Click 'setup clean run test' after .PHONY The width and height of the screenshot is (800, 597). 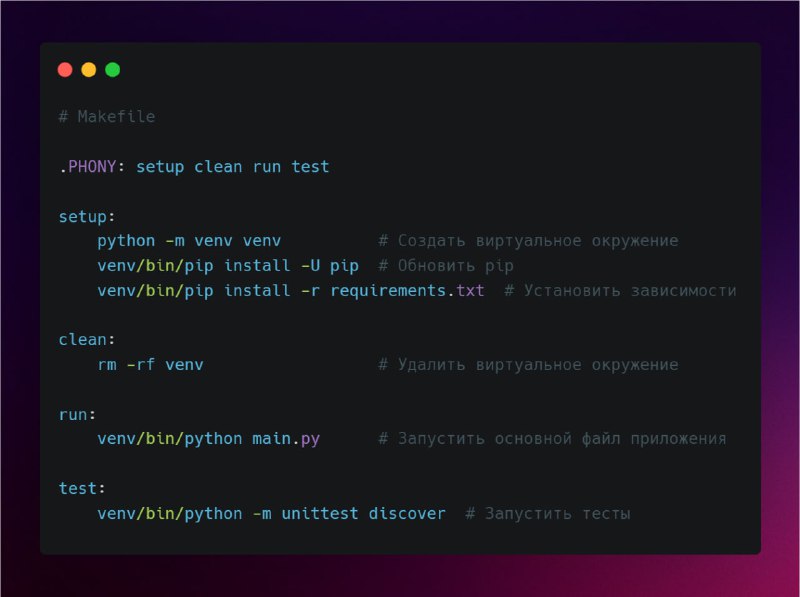[x=233, y=167]
